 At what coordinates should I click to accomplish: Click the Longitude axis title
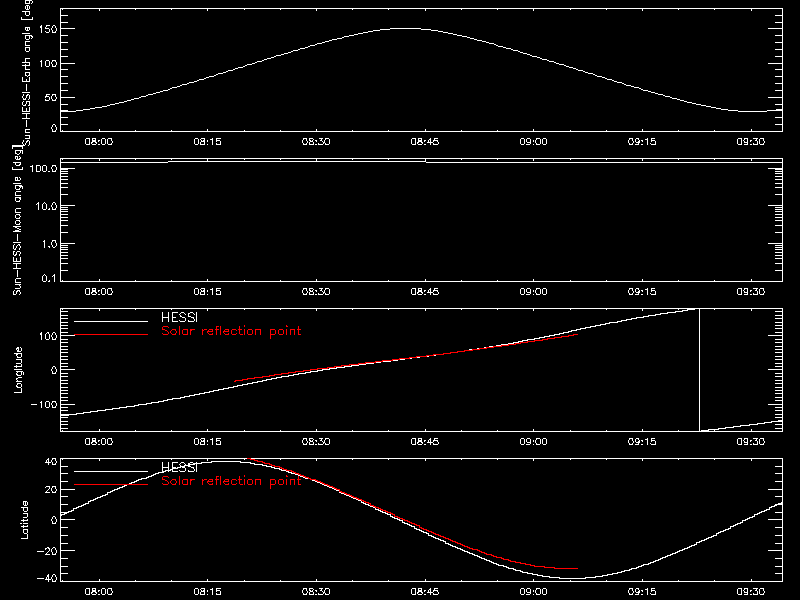click(18, 370)
